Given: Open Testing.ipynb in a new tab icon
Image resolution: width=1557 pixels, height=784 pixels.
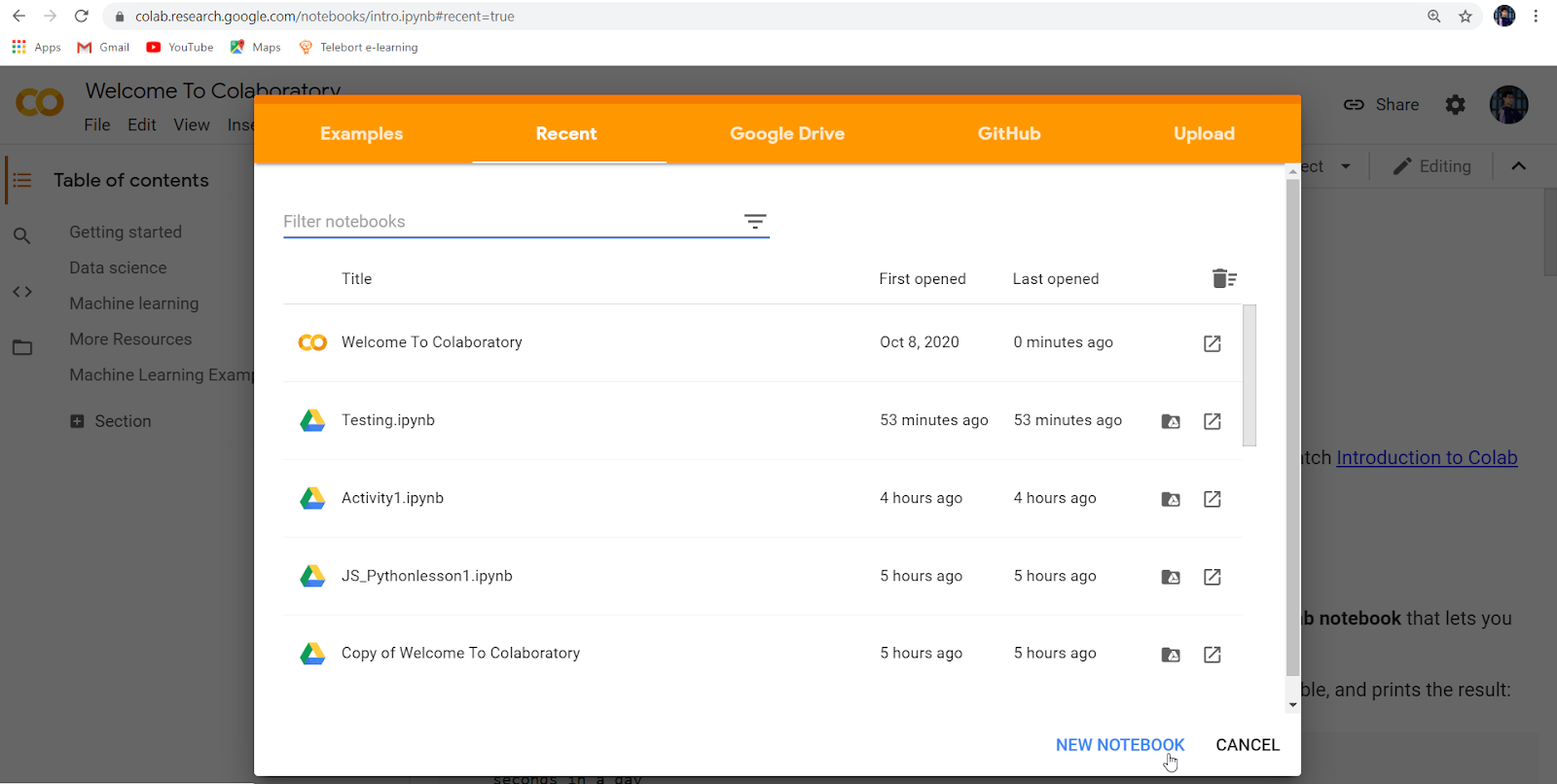Looking at the screenshot, I should (x=1212, y=421).
